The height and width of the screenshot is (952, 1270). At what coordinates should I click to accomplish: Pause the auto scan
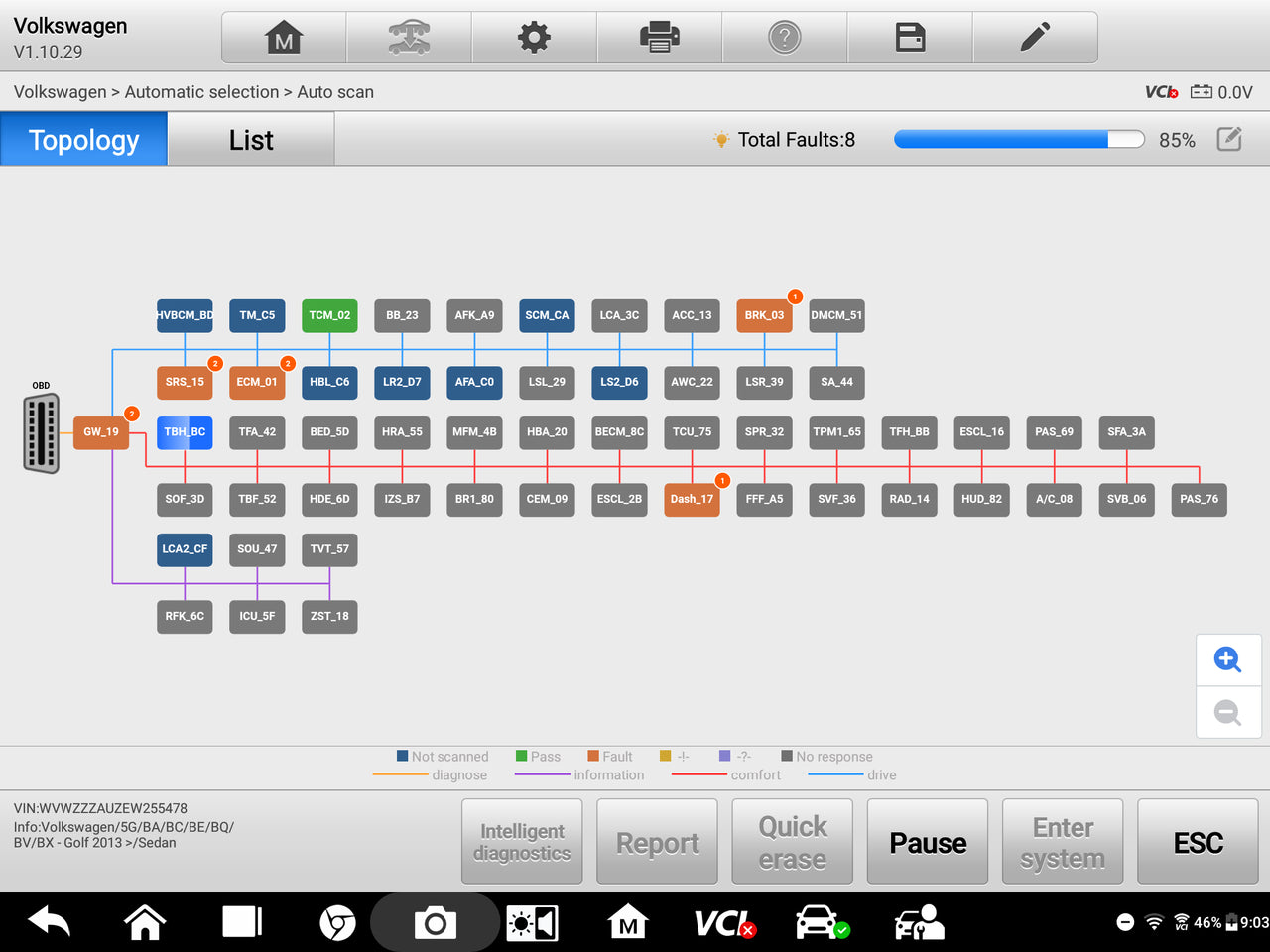pyautogui.click(x=928, y=842)
